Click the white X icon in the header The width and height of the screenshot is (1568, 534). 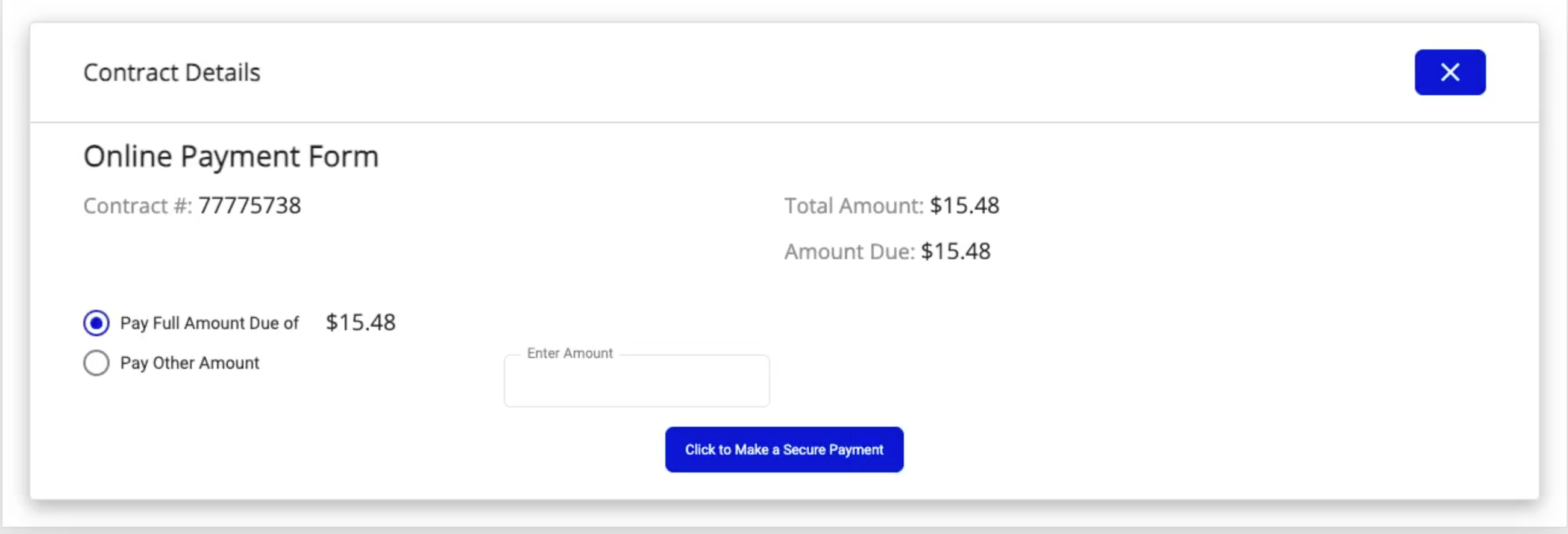tap(1450, 72)
